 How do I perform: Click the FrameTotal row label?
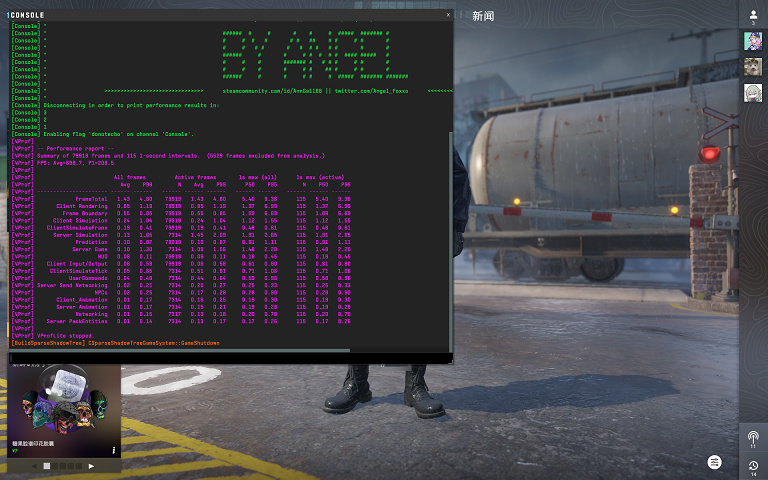91,199
